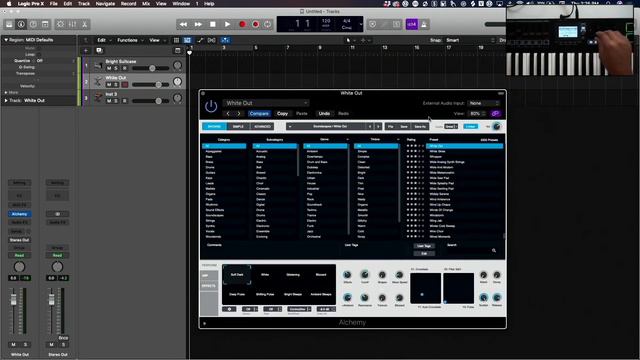Click the Alchemy instrument slot in channel strip

click(19, 214)
